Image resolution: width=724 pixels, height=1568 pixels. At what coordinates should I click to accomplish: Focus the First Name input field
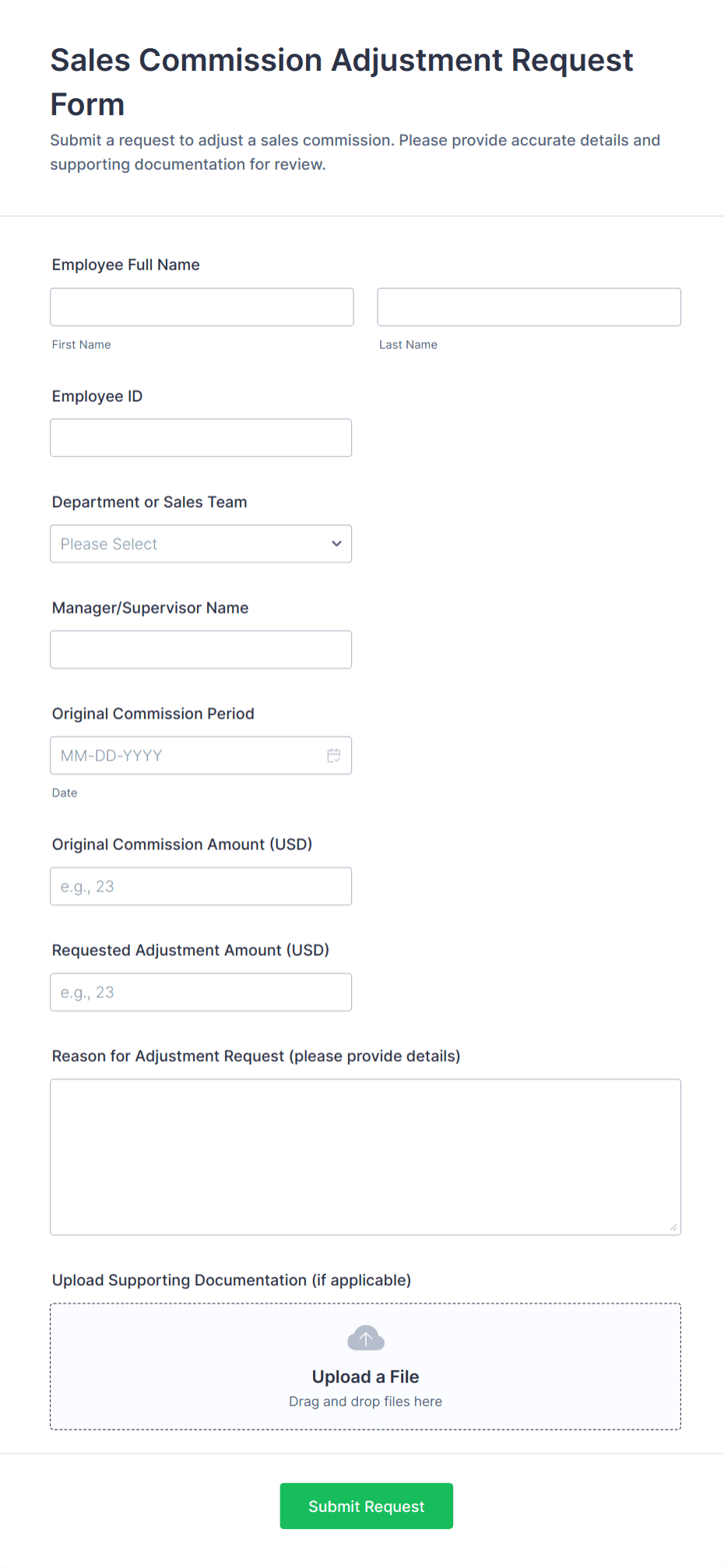click(x=201, y=306)
